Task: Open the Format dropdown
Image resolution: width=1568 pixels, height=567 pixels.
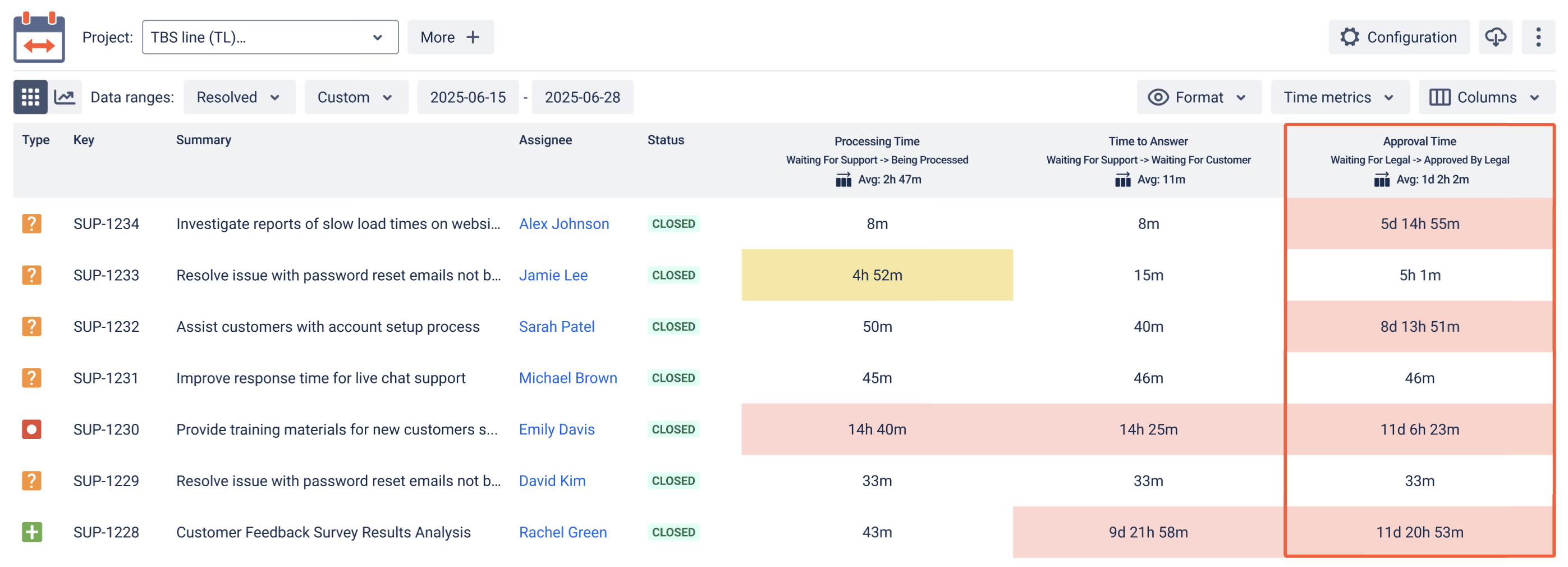Action: [1199, 97]
